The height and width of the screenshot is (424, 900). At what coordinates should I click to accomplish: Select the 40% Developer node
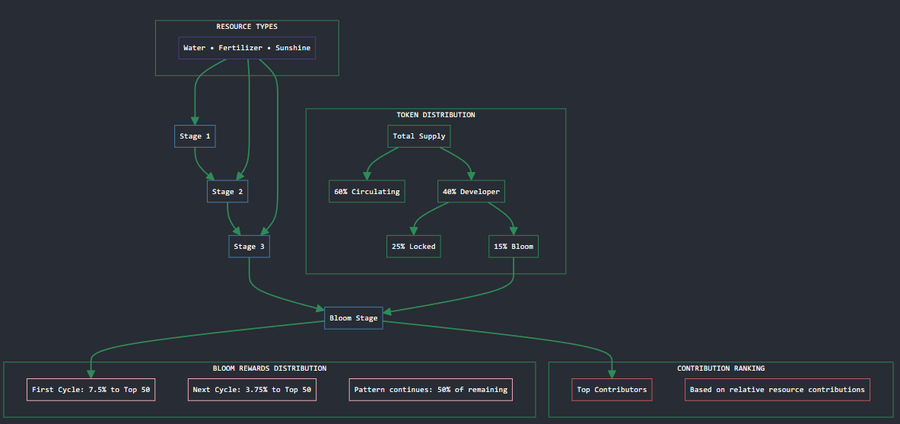pyautogui.click(x=471, y=191)
